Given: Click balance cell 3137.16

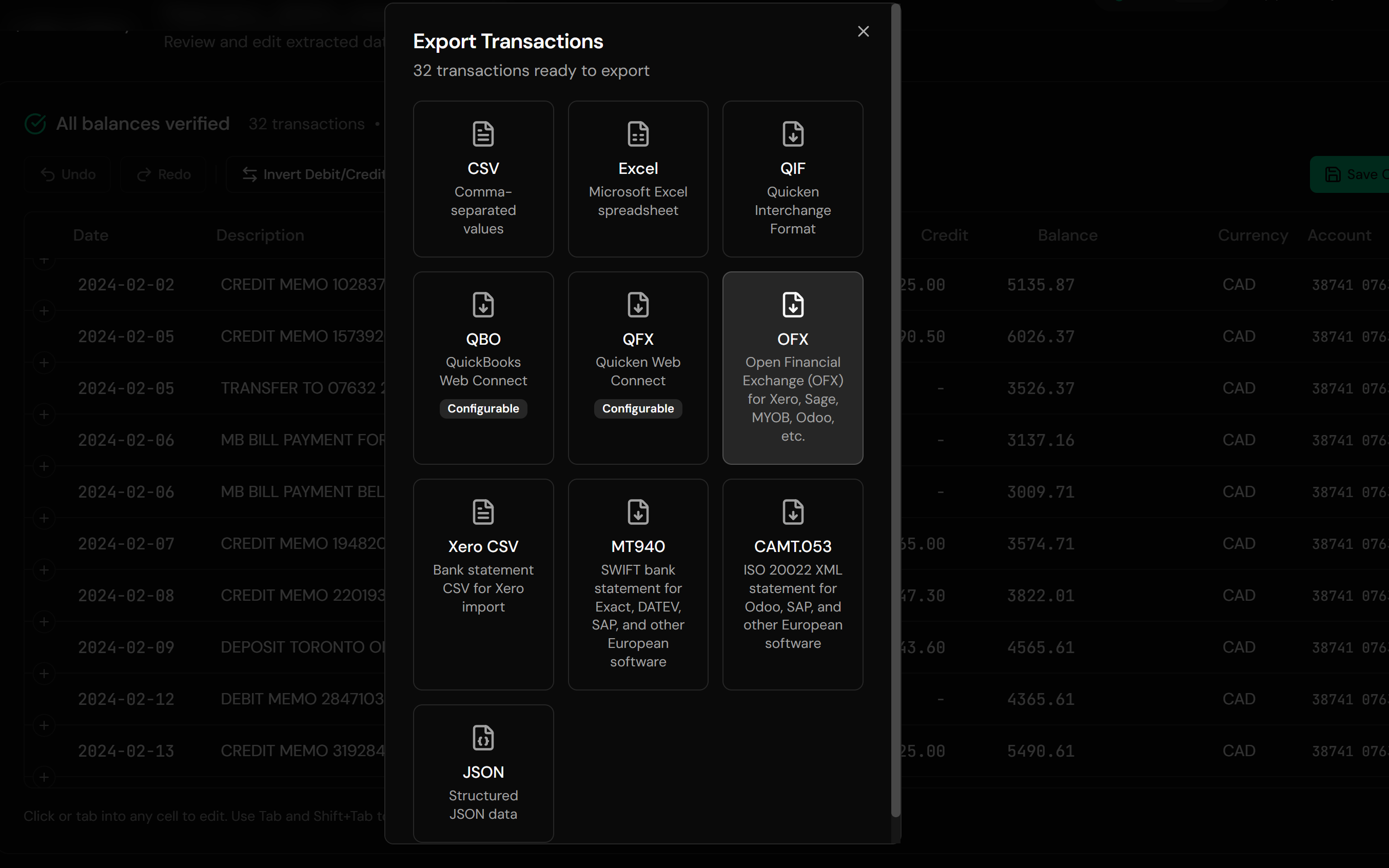Looking at the screenshot, I should pyautogui.click(x=1041, y=440).
